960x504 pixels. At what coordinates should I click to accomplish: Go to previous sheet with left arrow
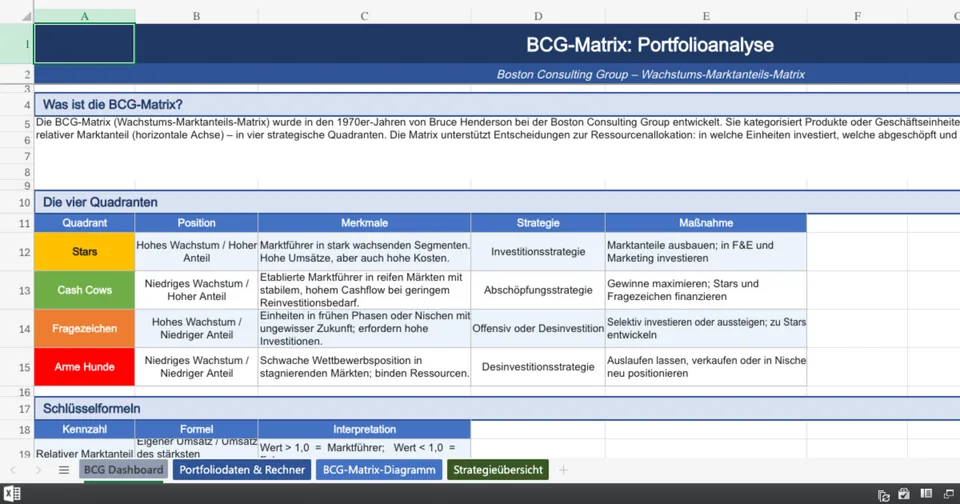click(13, 470)
